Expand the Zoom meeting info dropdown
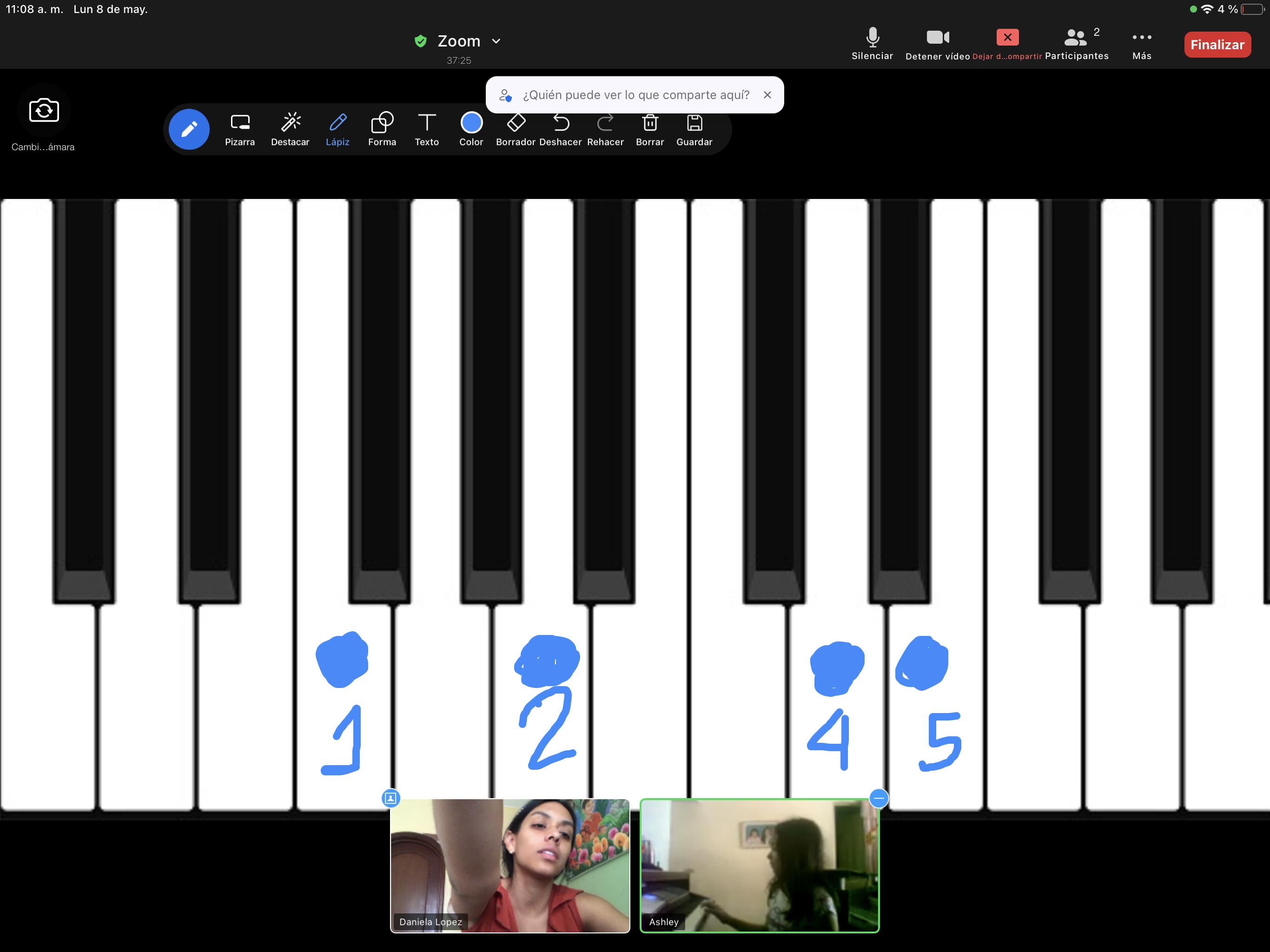Image resolution: width=1270 pixels, height=952 pixels. pos(496,41)
